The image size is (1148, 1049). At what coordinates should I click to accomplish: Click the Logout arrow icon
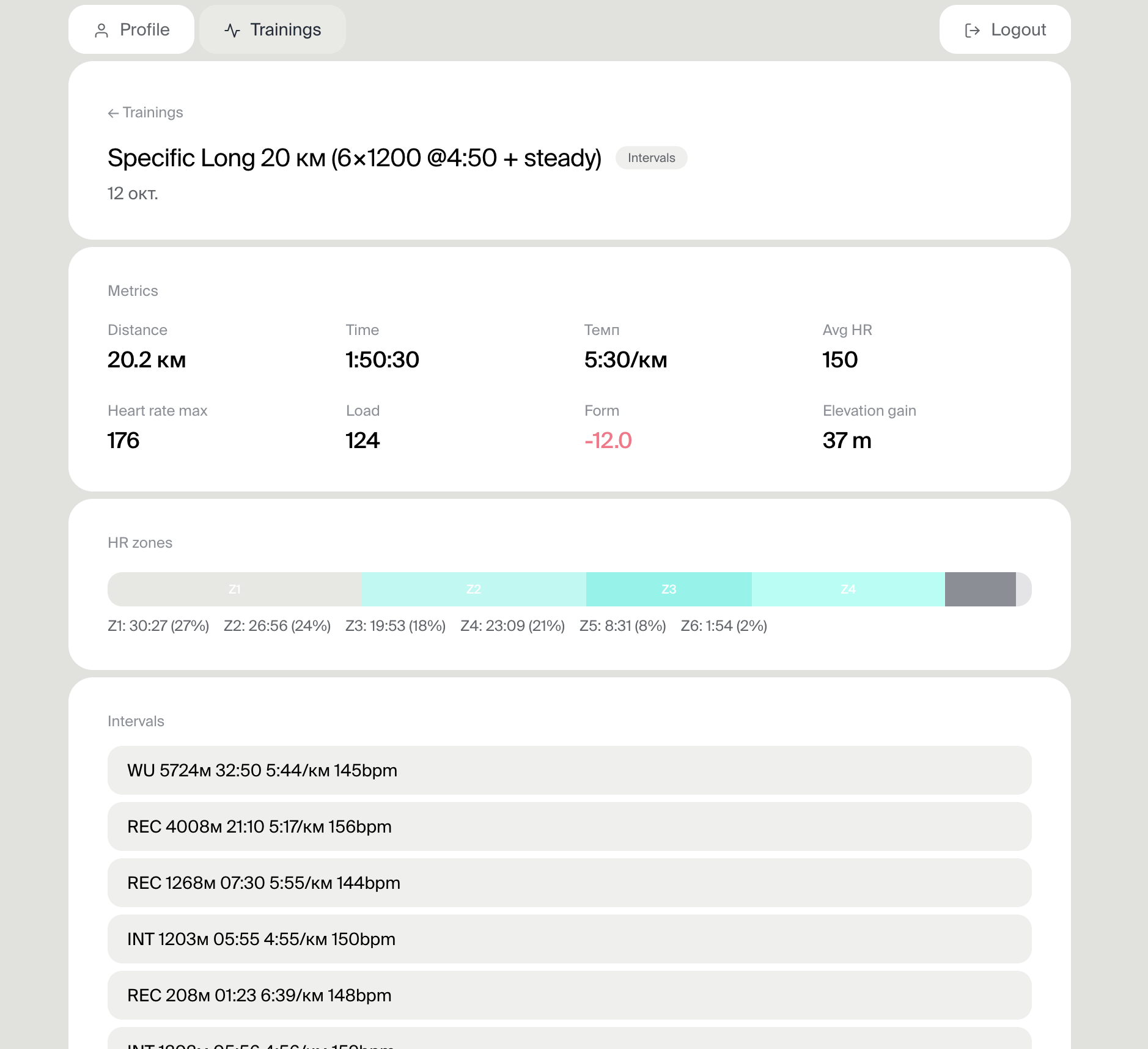[x=972, y=31]
